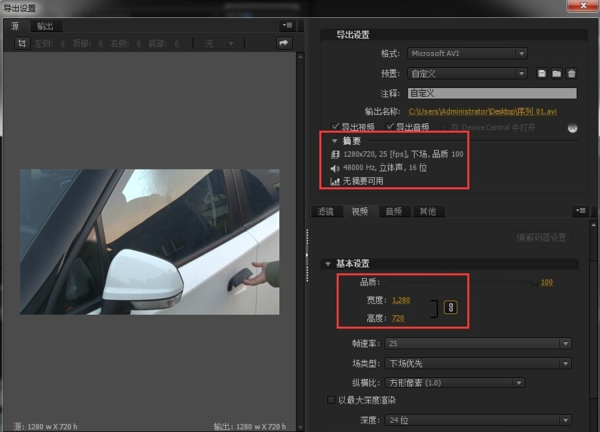The image size is (600, 432).
Task: Click the save preset icon
Action: click(x=541, y=73)
